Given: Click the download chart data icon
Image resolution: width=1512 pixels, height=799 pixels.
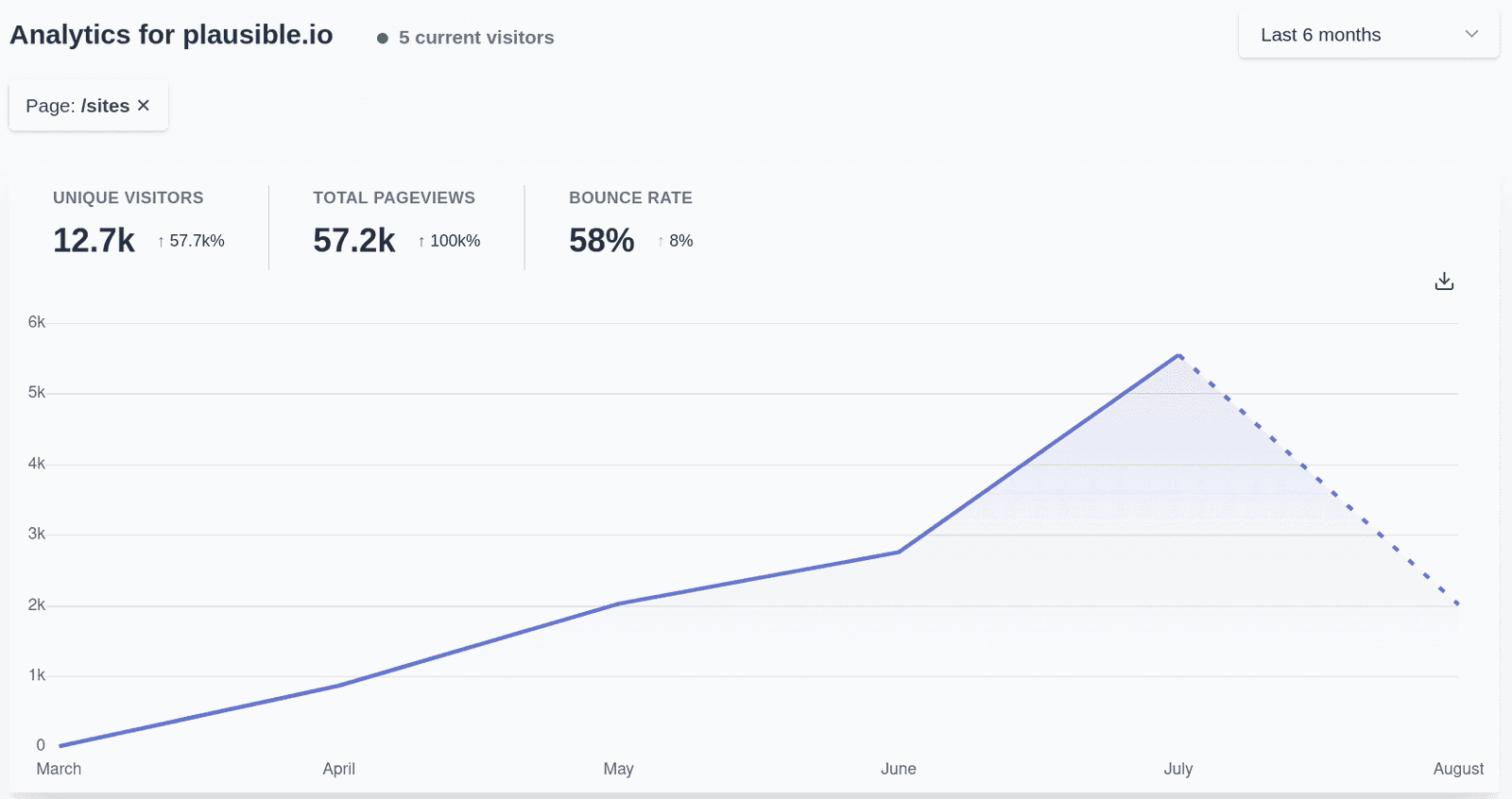Looking at the screenshot, I should click(x=1444, y=281).
